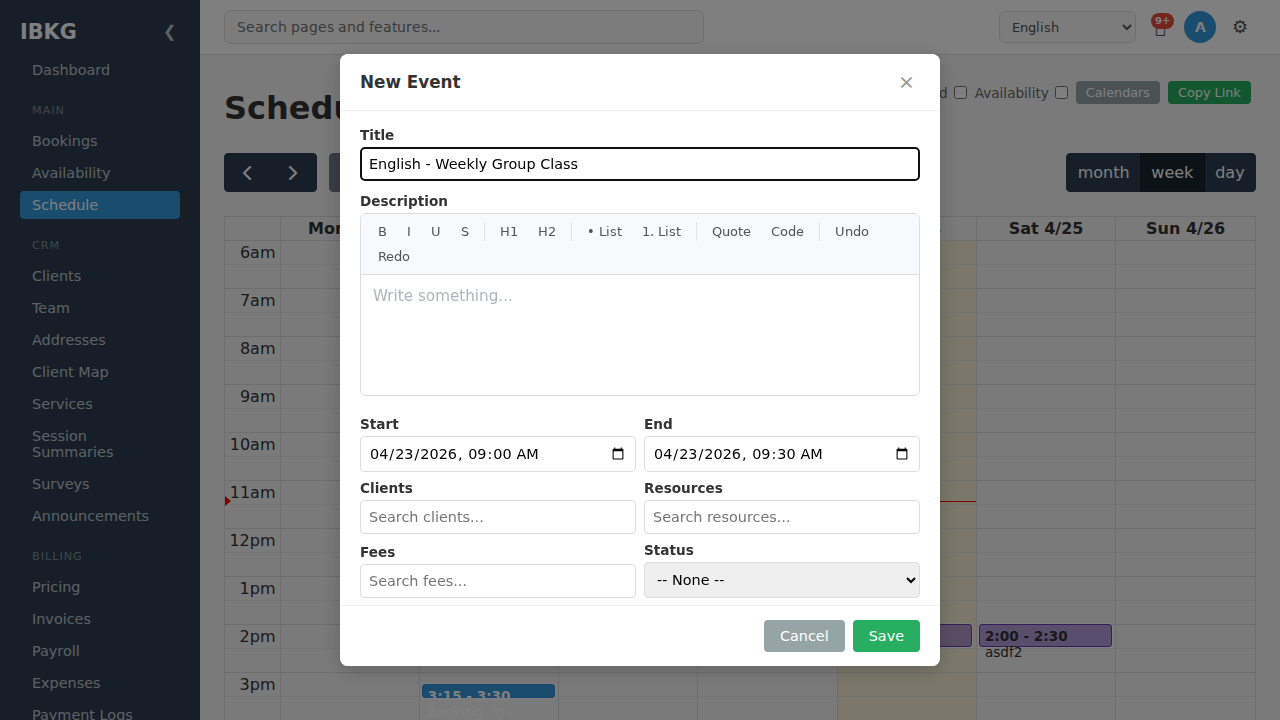Open the user avatar A menu

pyautogui.click(x=1200, y=27)
